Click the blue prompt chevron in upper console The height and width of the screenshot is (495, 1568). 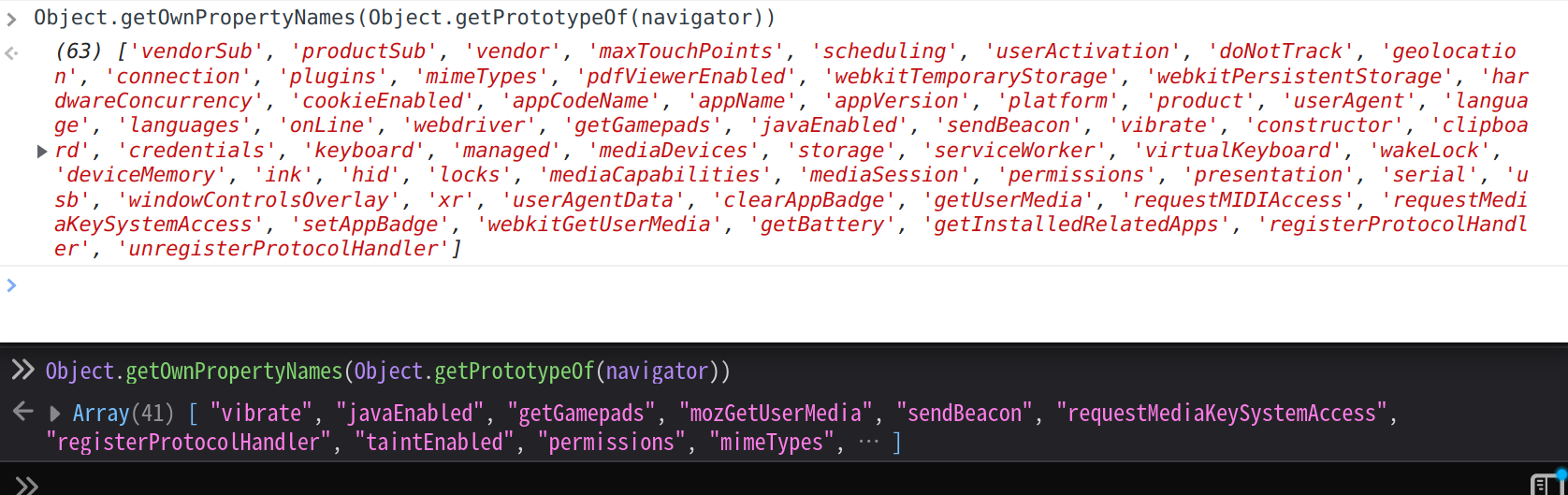12,284
